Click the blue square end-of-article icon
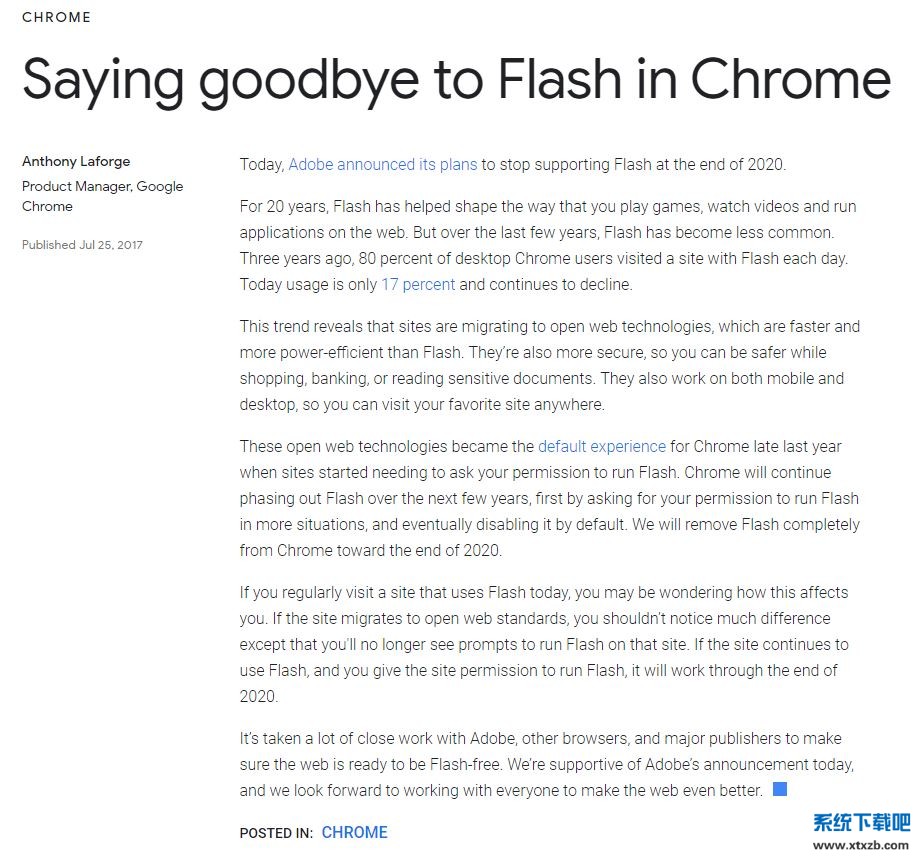The height and width of the screenshot is (860, 918). [780, 789]
